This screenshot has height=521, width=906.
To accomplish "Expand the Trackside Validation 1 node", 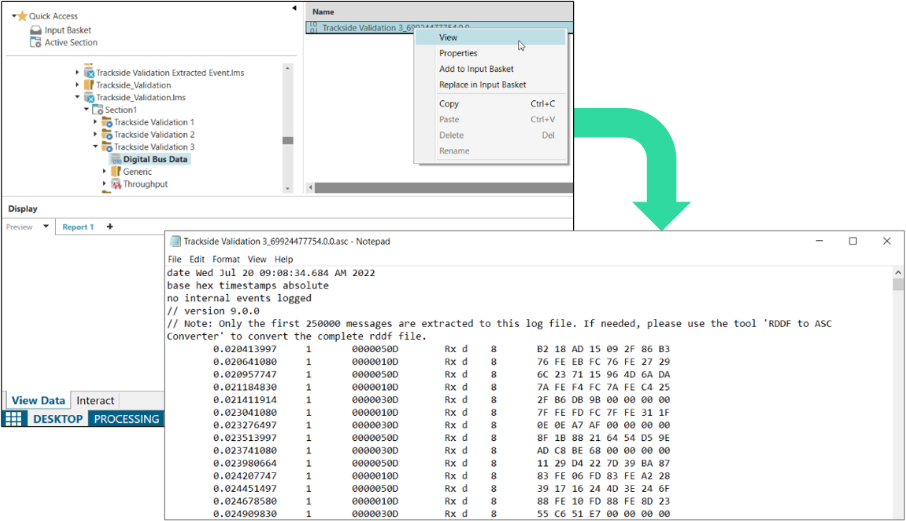I will [95, 122].
